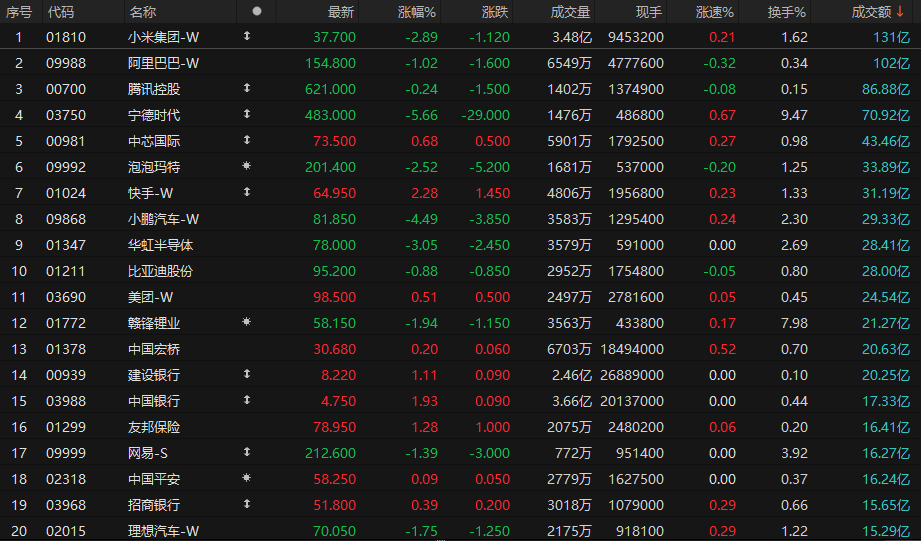The width and height of the screenshot is (921, 541).
Task: Click speed percent 0.67
Action: (722, 115)
